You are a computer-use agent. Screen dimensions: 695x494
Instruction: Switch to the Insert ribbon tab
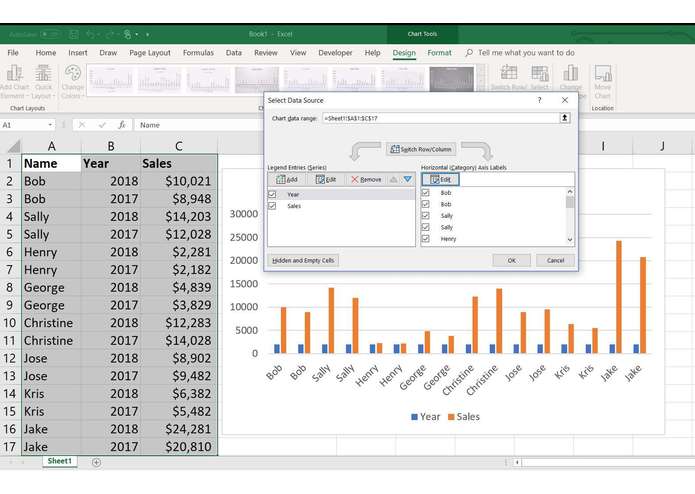78,53
